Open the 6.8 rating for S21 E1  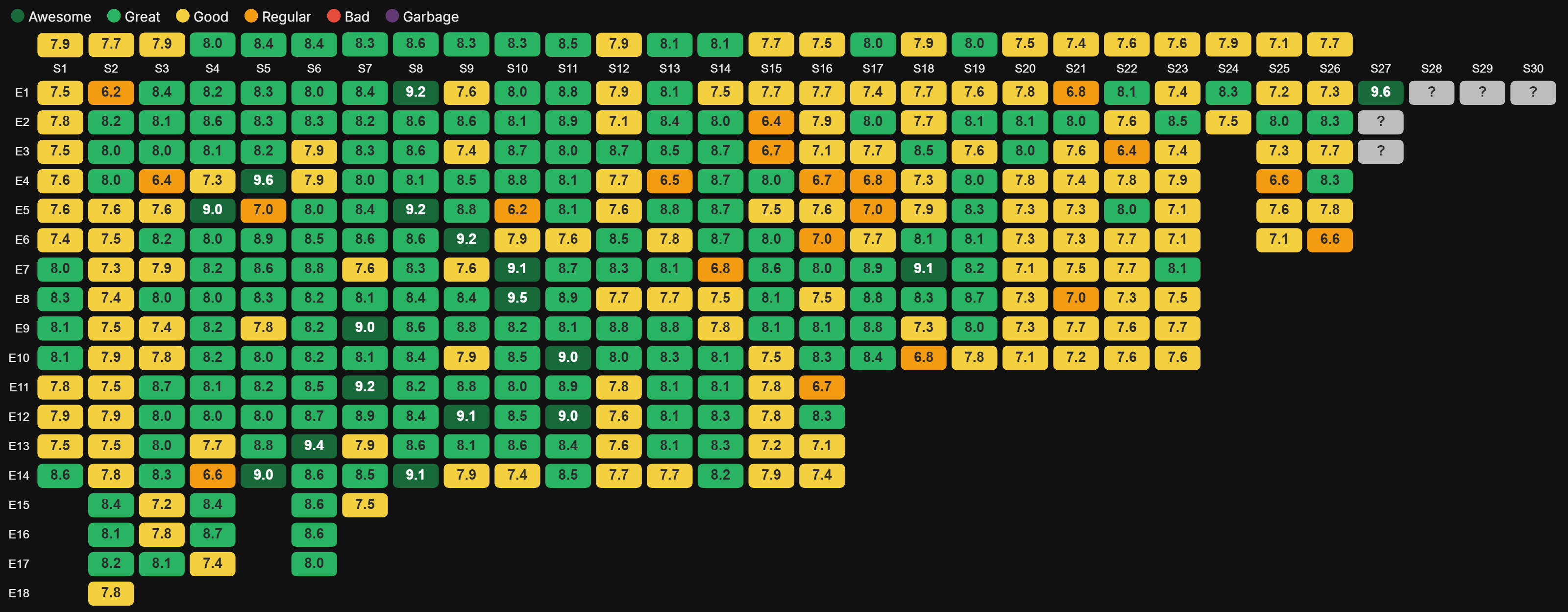coord(1076,93)
